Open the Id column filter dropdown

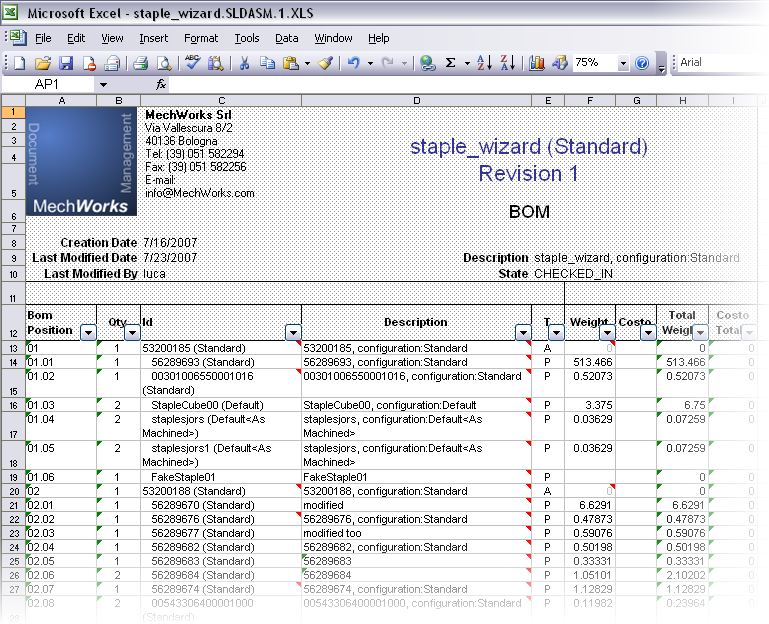[x=293, y=333]
